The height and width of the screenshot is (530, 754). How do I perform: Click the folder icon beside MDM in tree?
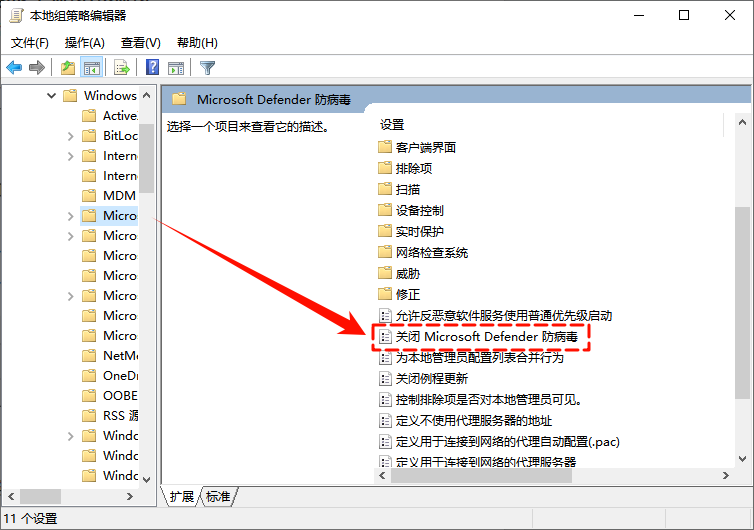pyautogui.click(x=89, y=196)
